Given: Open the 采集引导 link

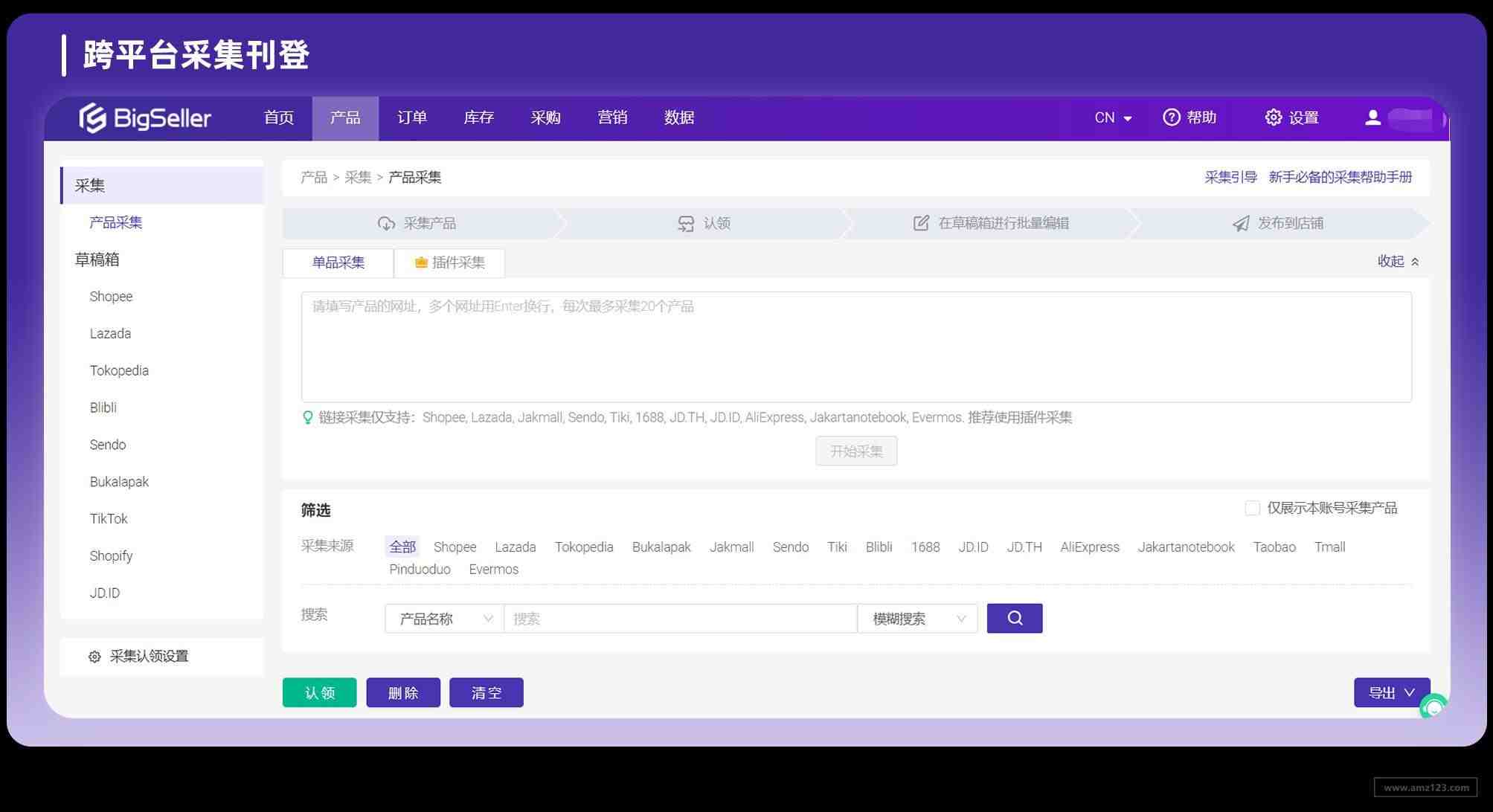Looking at the screenshot, I should pos(1230,177).
